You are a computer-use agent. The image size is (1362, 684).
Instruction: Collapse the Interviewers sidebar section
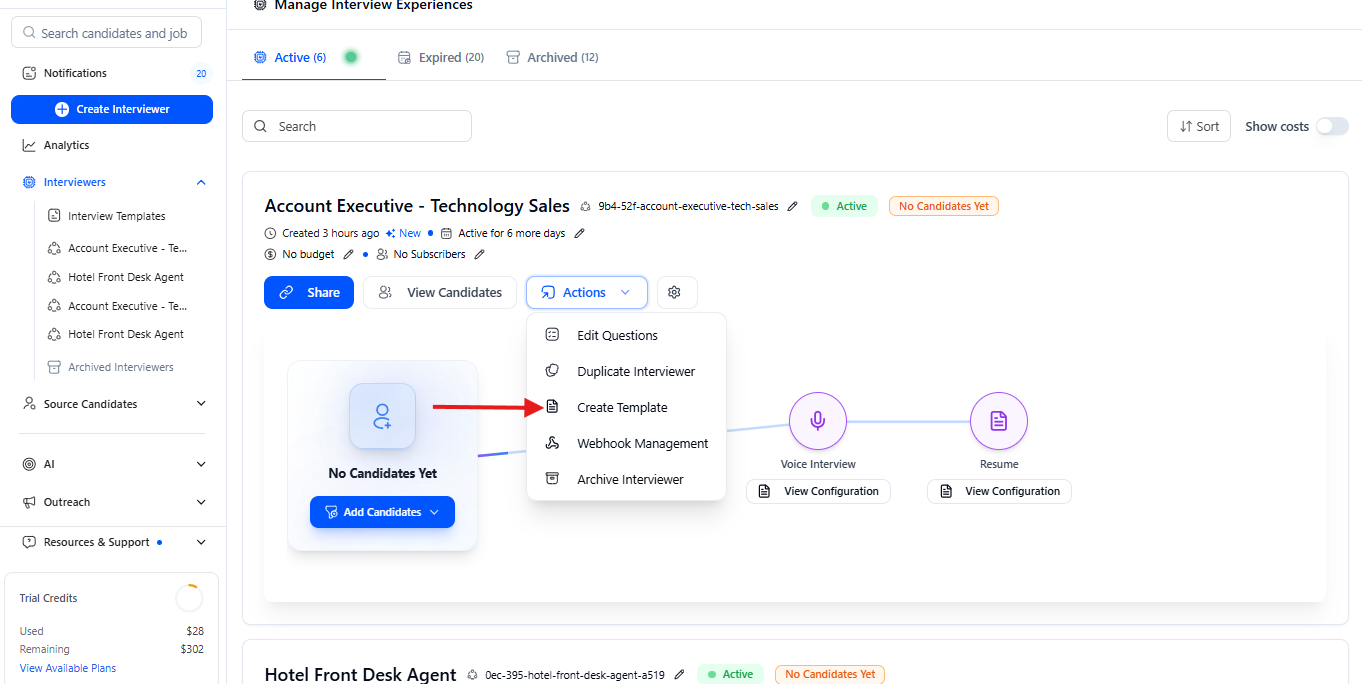(201, 182)
